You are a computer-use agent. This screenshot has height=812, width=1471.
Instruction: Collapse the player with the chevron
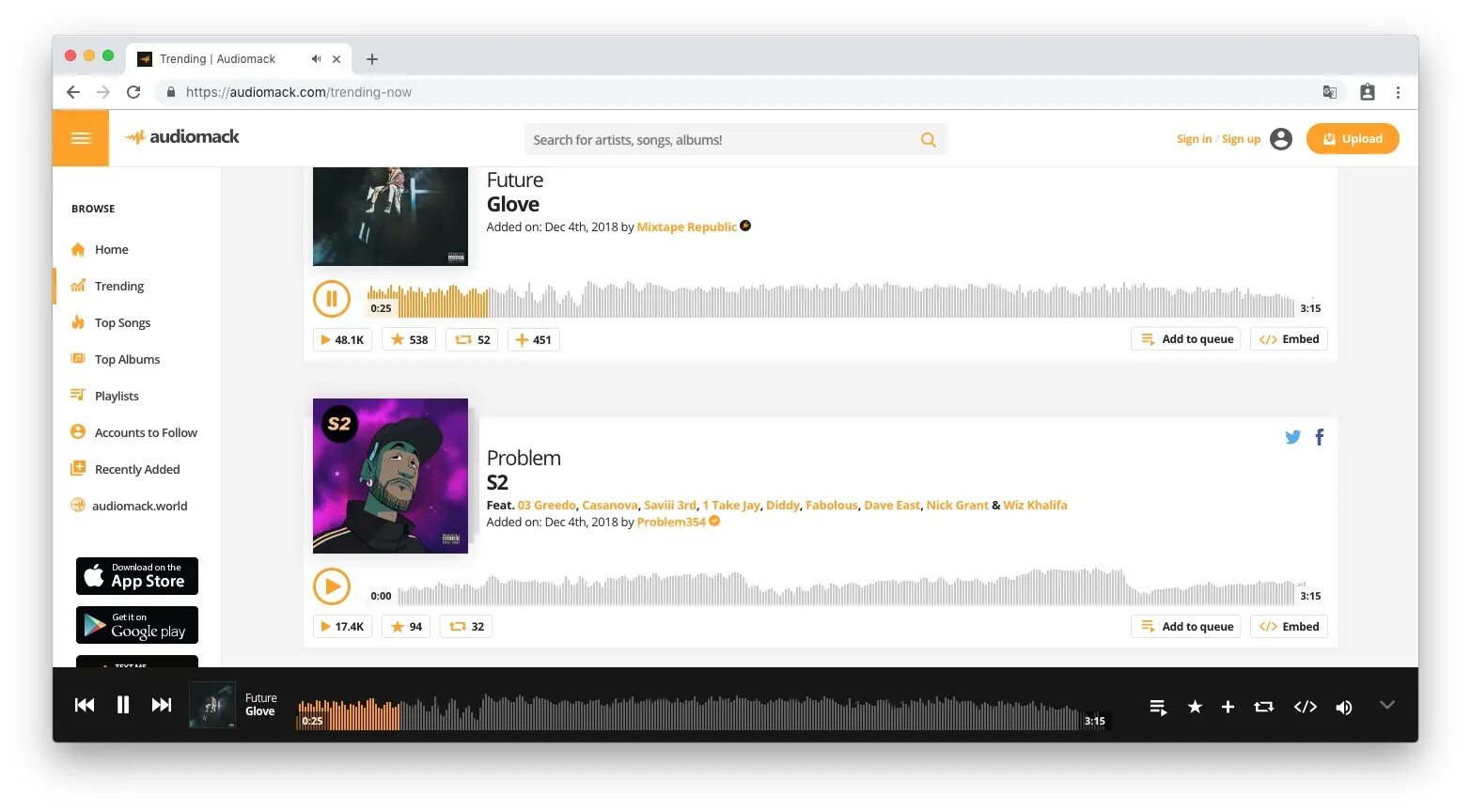tap(1386, 705)
